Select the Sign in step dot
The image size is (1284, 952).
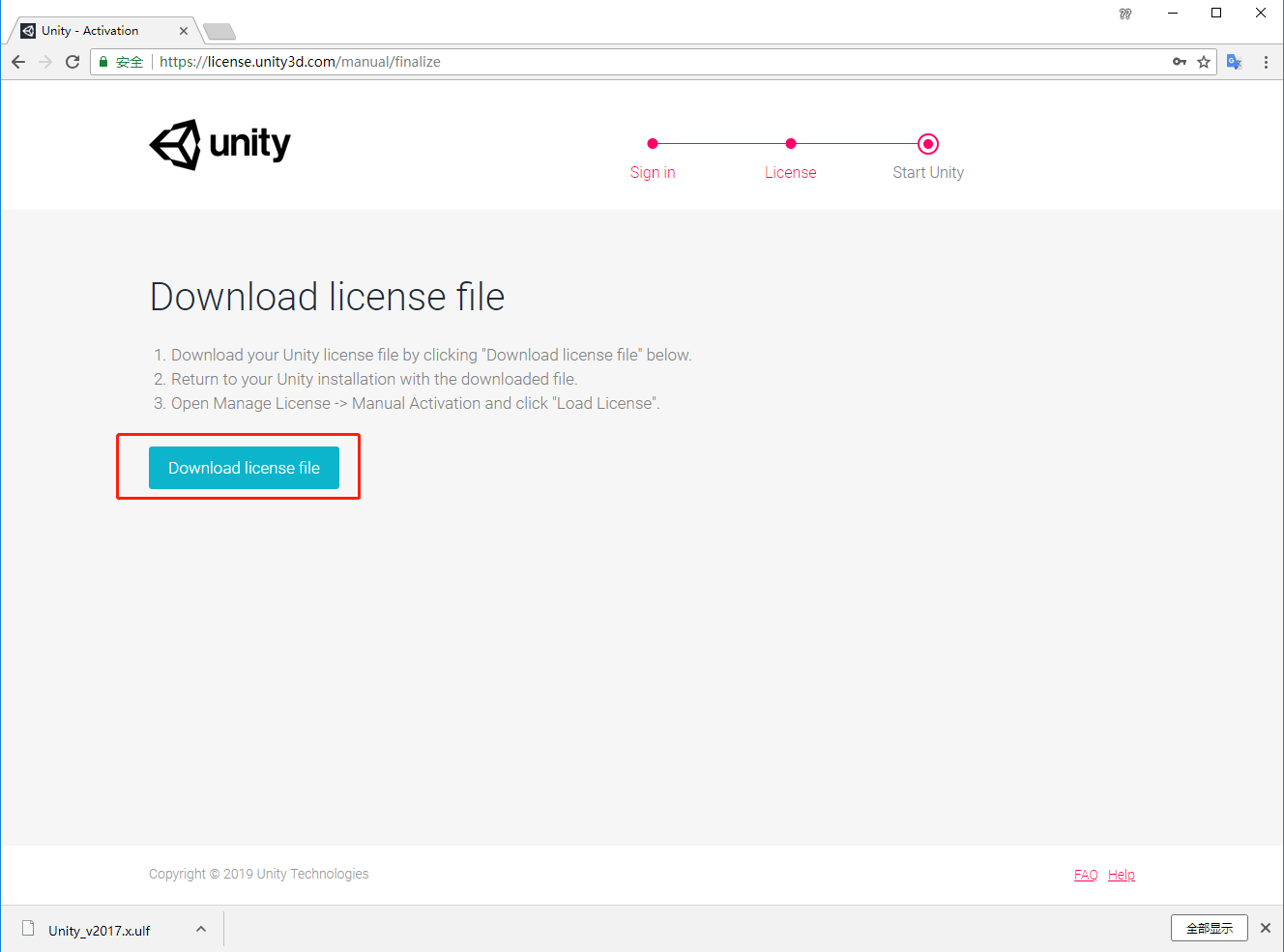(653, 143)
